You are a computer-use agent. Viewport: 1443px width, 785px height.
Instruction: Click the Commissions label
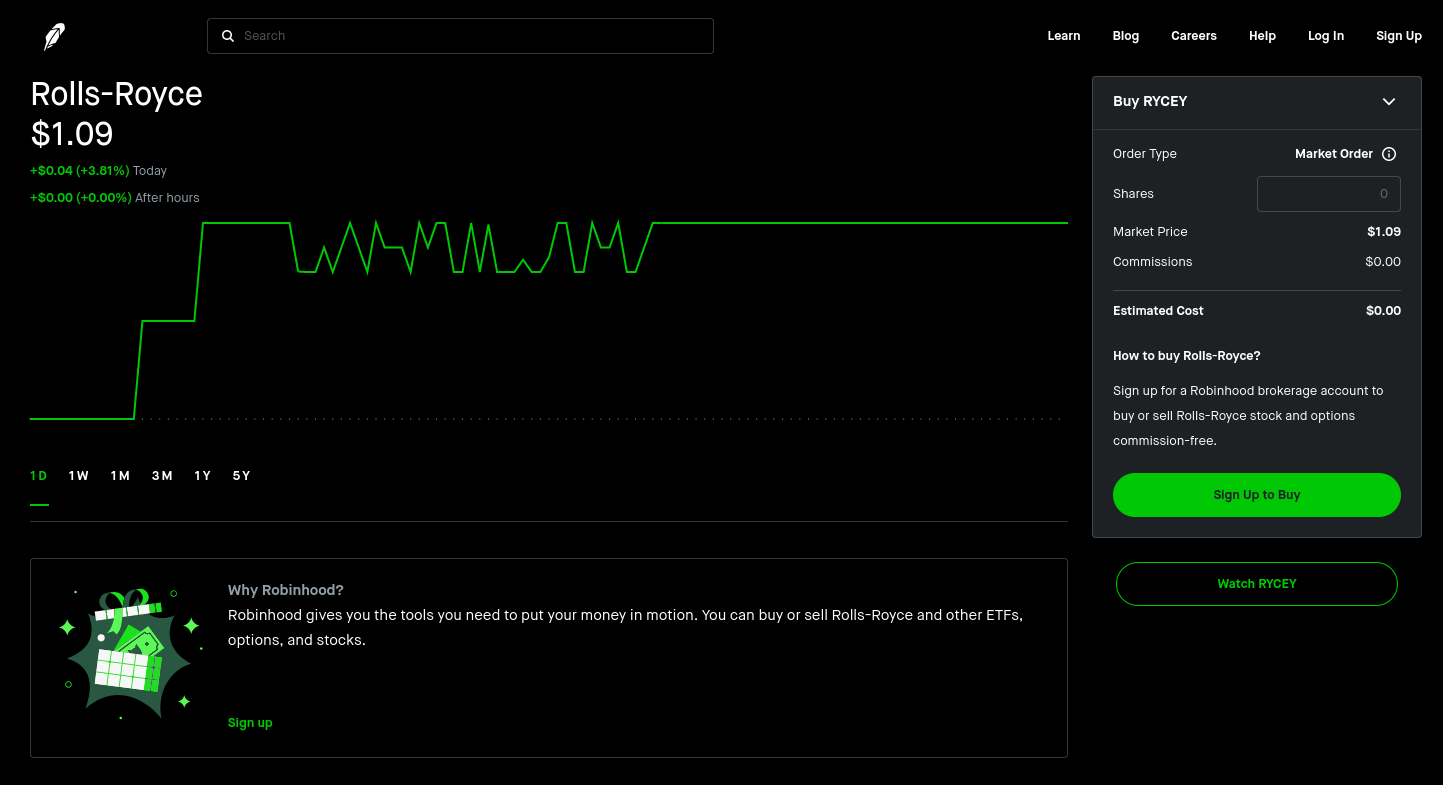click(x=1153, y=262)
